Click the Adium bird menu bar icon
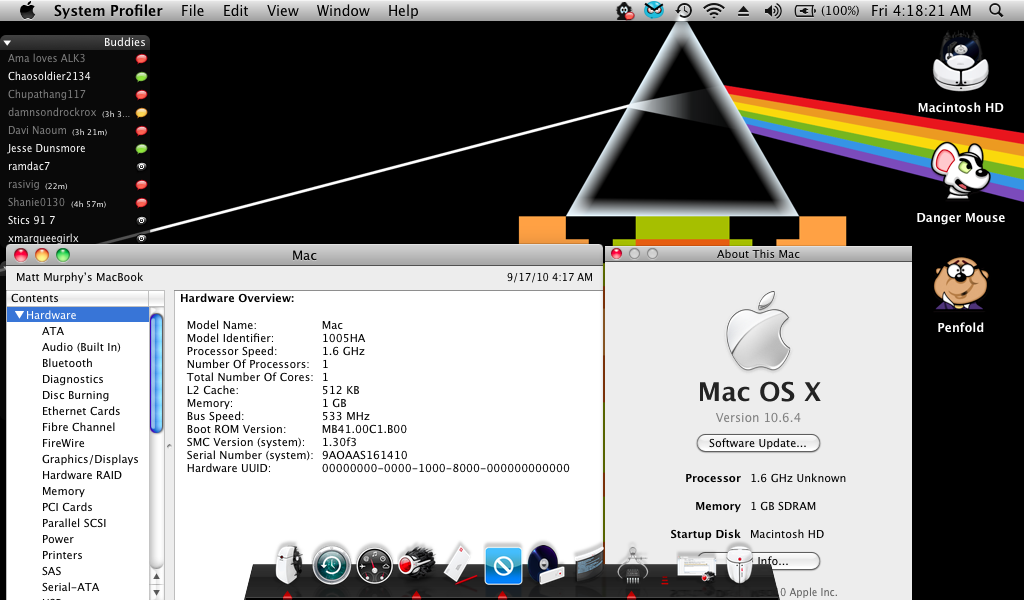This screenshot has height=600, width=1024. [x=625, y=10]
